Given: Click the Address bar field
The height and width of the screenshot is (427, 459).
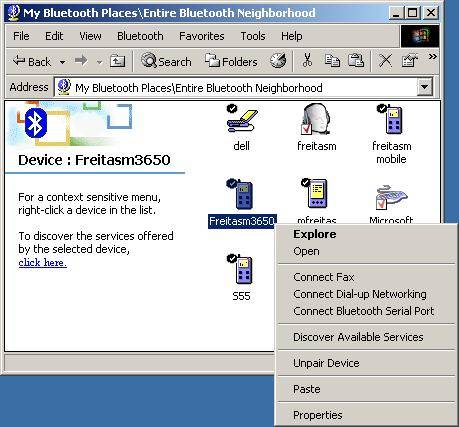Looking at the screenshot, I should click(243, 87).
